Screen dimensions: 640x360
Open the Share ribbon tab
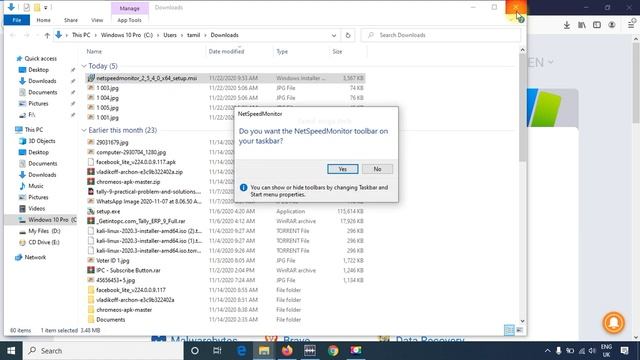pos(71,20)
